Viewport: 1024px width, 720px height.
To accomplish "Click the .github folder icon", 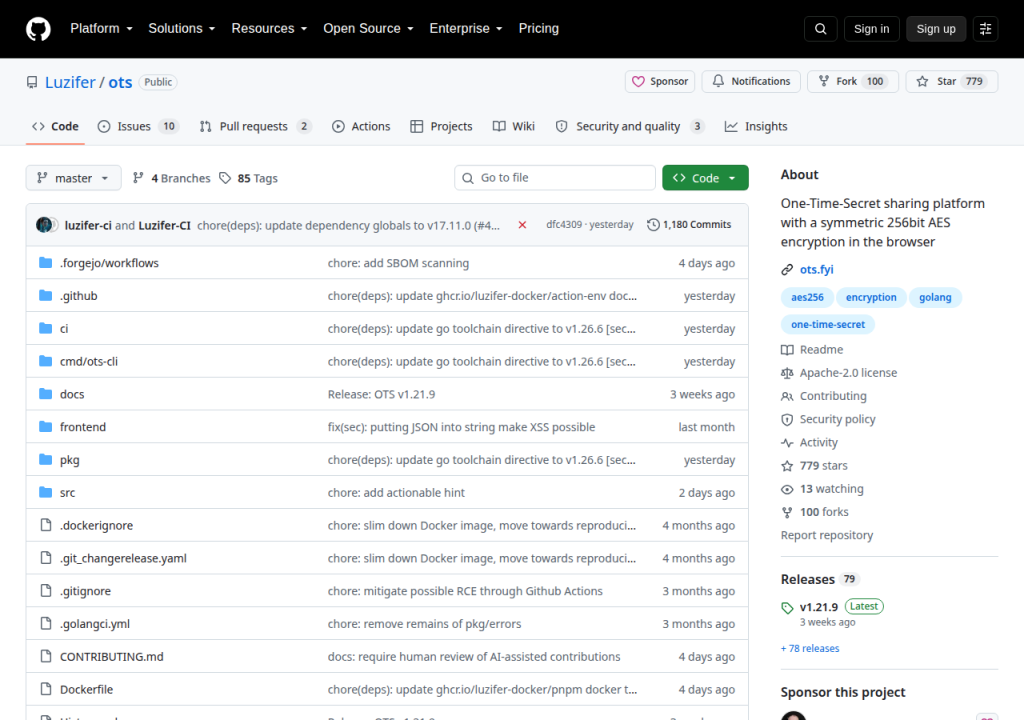I will 45,295.
